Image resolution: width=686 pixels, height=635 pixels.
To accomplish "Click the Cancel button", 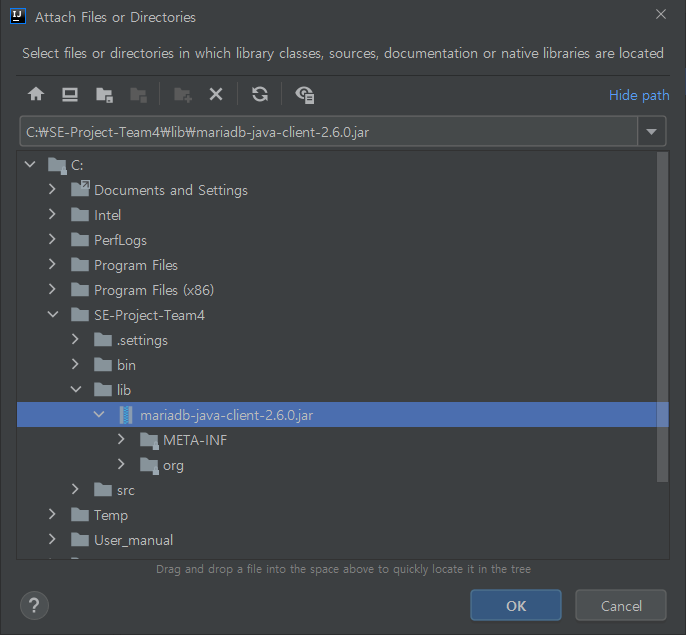I will 621,605.
